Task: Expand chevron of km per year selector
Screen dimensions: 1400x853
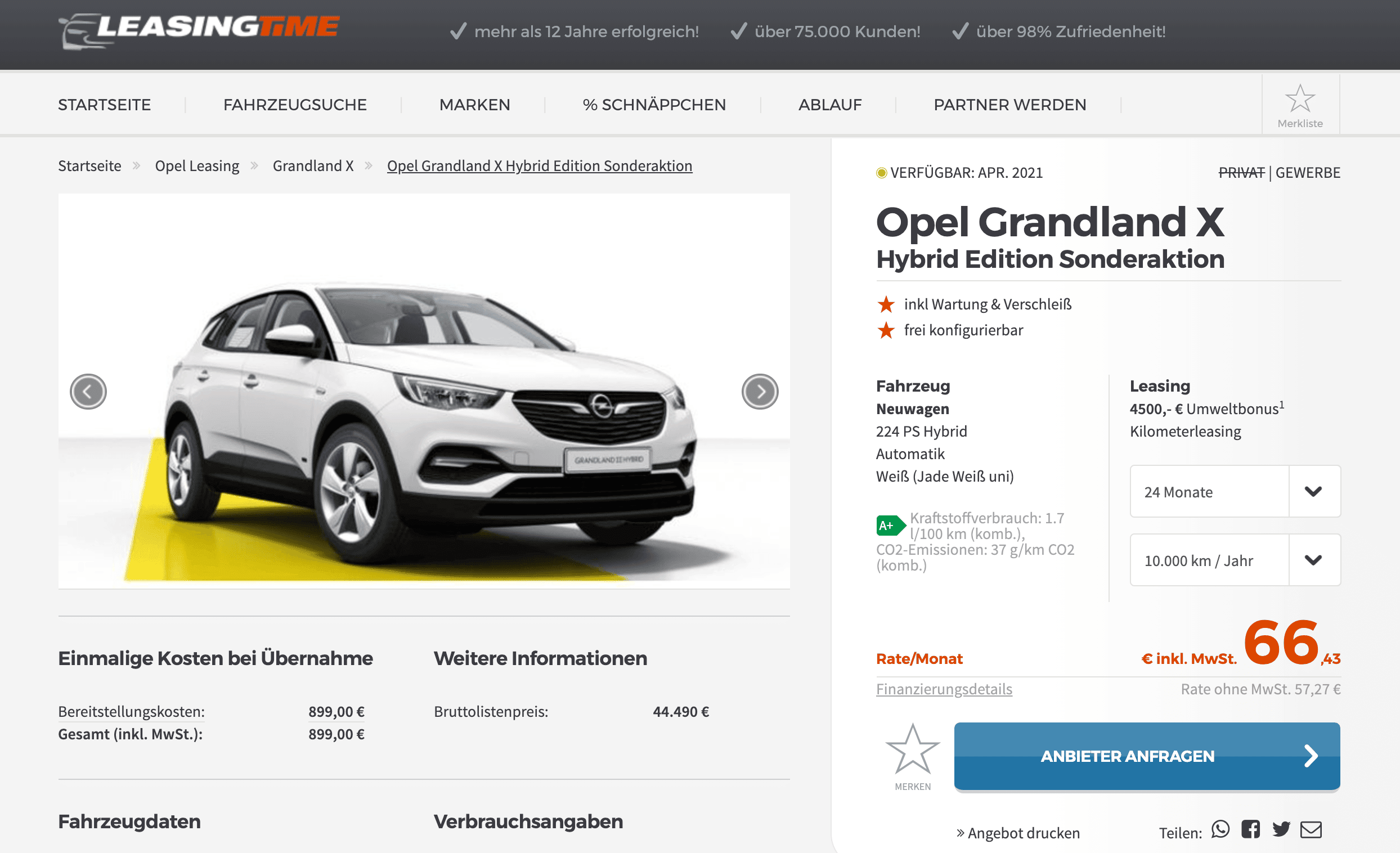Action: pyautogui.click(x=1314, y=560)
